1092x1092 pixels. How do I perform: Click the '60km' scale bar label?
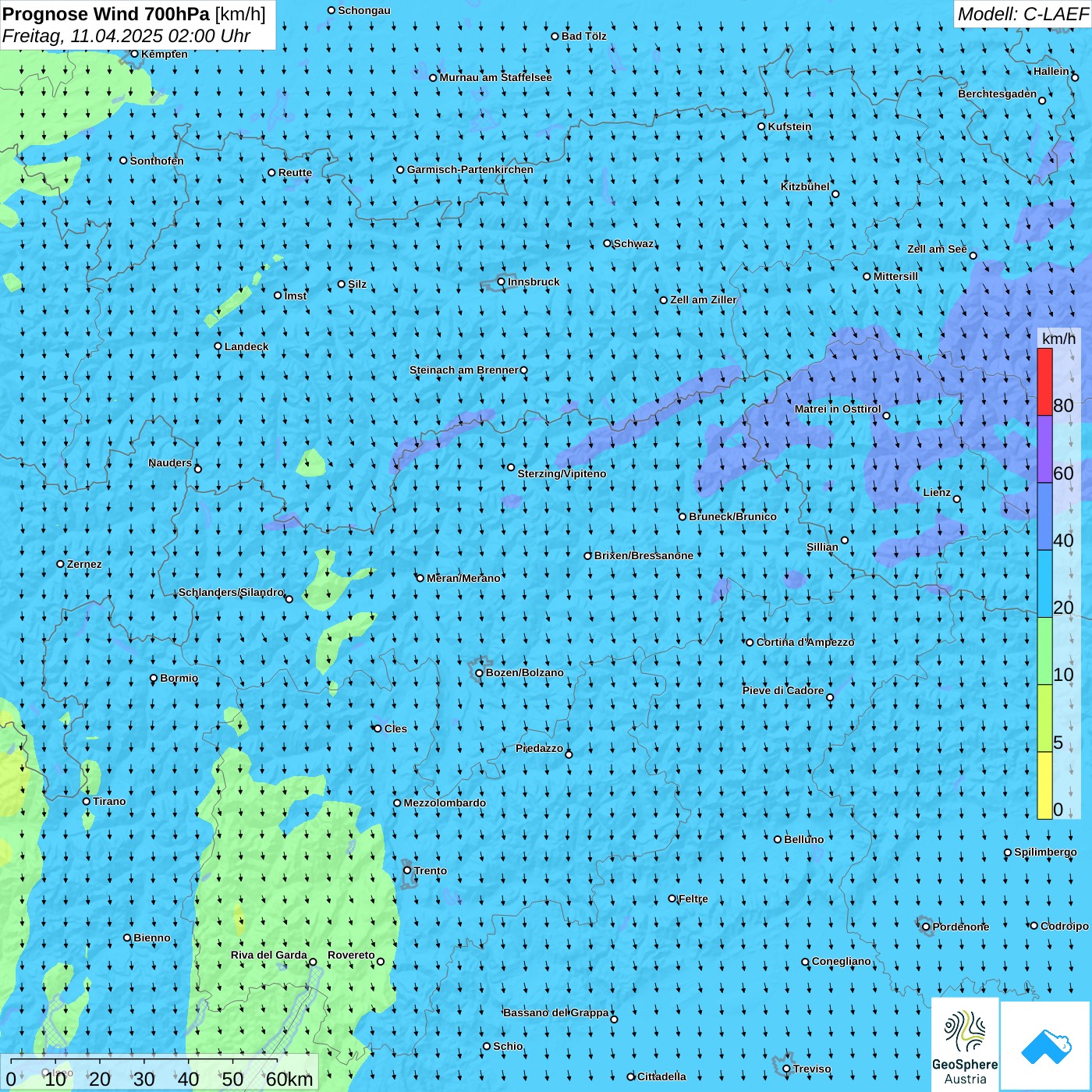pyautogui.click(x=289, y=1080)
